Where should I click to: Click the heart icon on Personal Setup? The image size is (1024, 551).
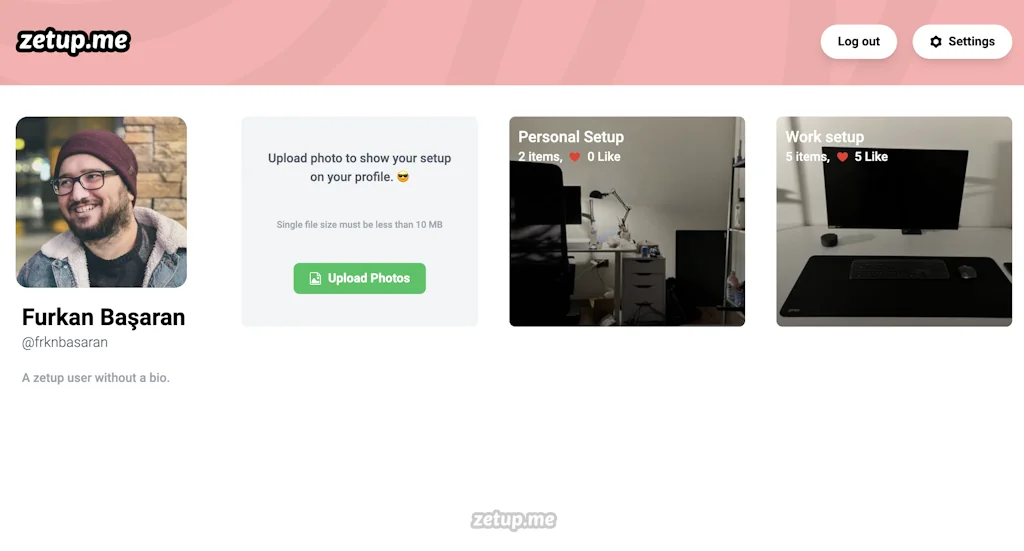pos(575,157)
